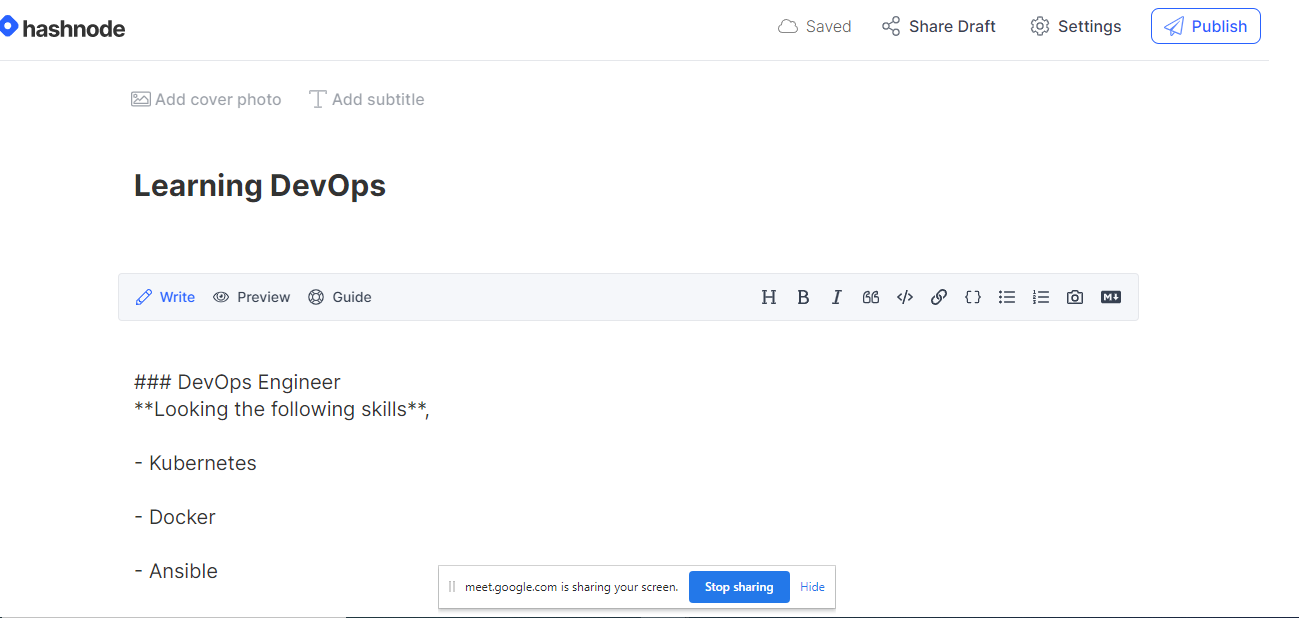Open the Guide tab

[340, 297]
